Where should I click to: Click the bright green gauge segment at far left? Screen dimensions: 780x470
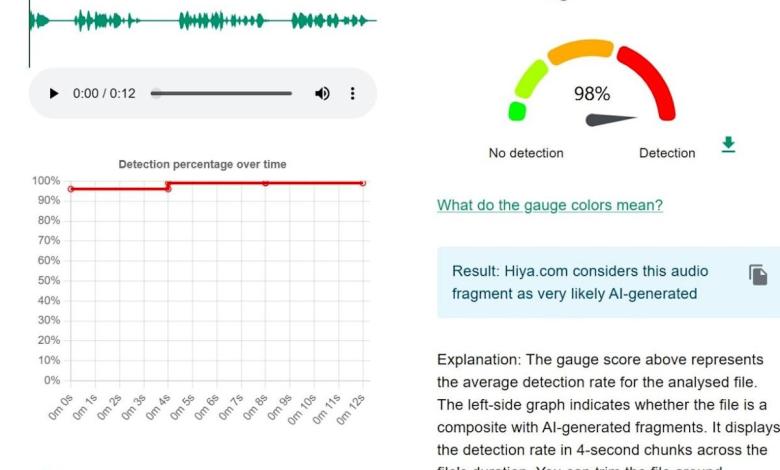[517, 111]
